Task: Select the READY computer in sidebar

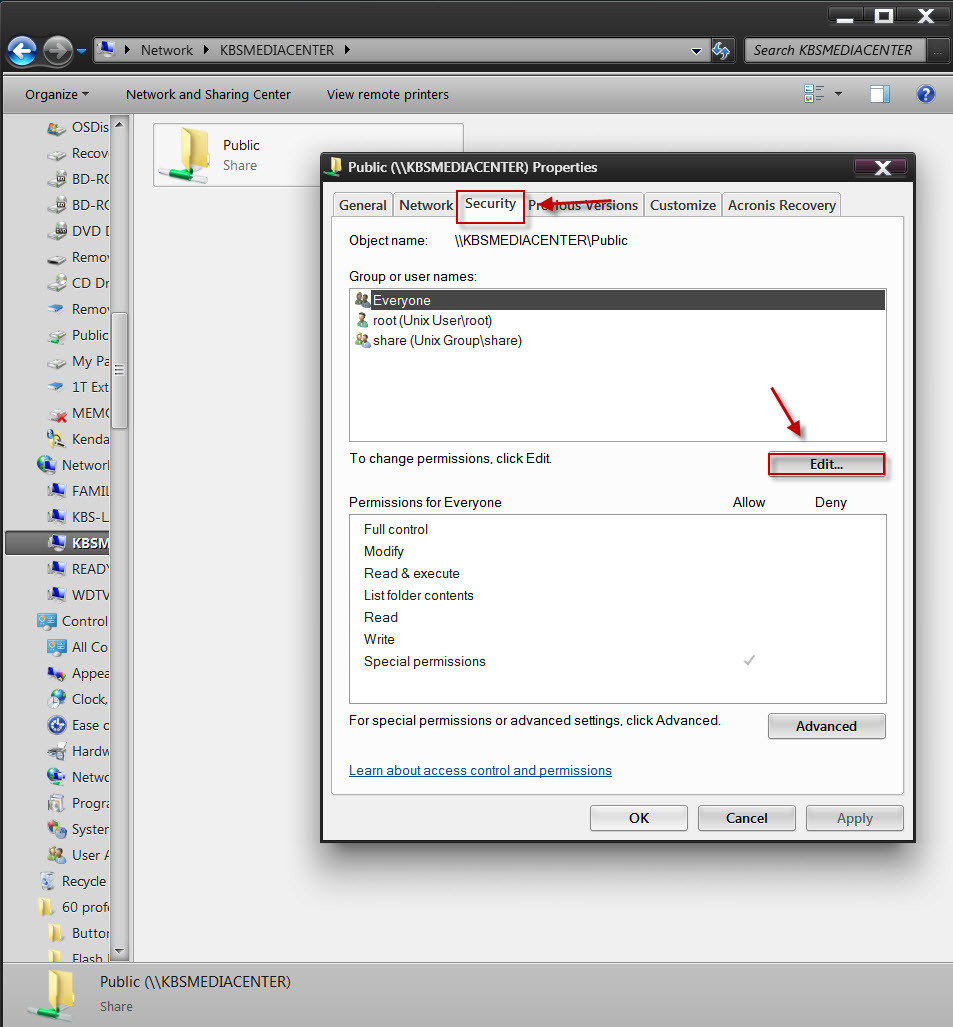Action: (x=79, y=569)
